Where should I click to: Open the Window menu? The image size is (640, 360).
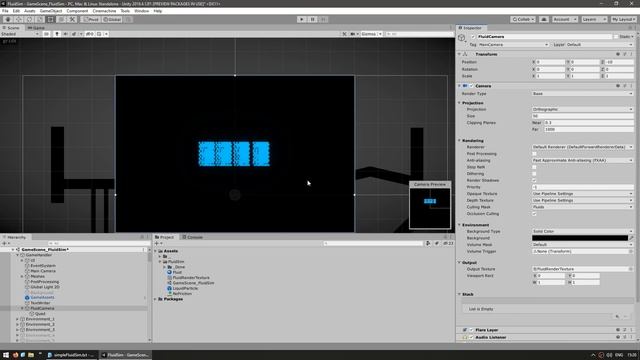pyautogui.click(x=142, y=11)
